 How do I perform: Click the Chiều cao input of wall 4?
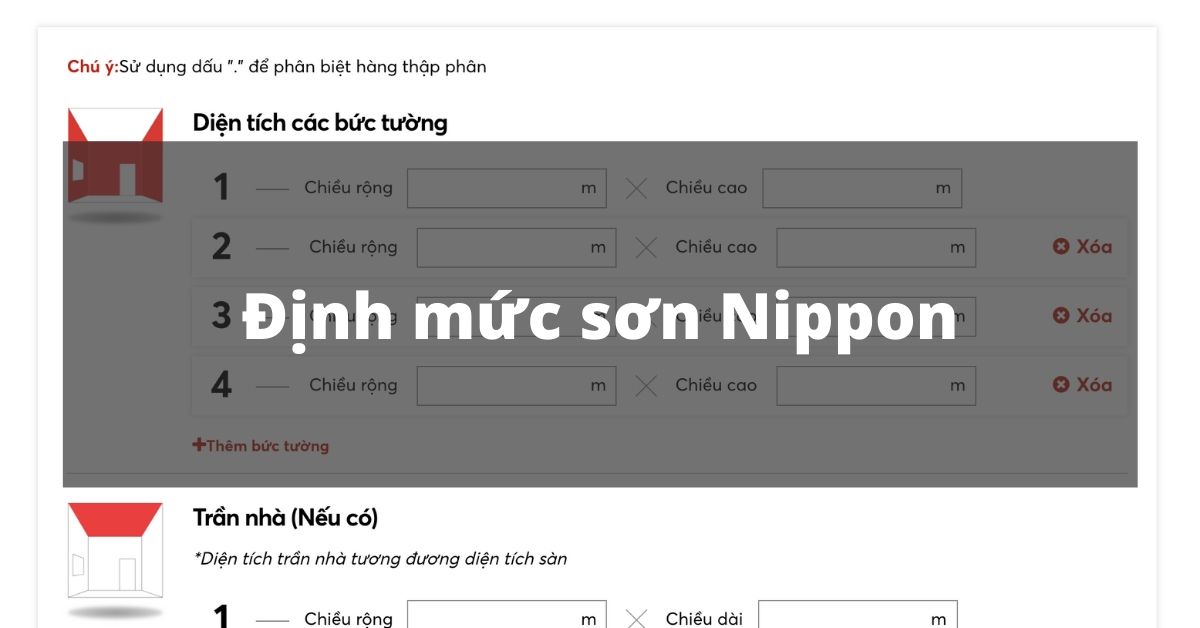pyautogui.click(x=865, y=386)
